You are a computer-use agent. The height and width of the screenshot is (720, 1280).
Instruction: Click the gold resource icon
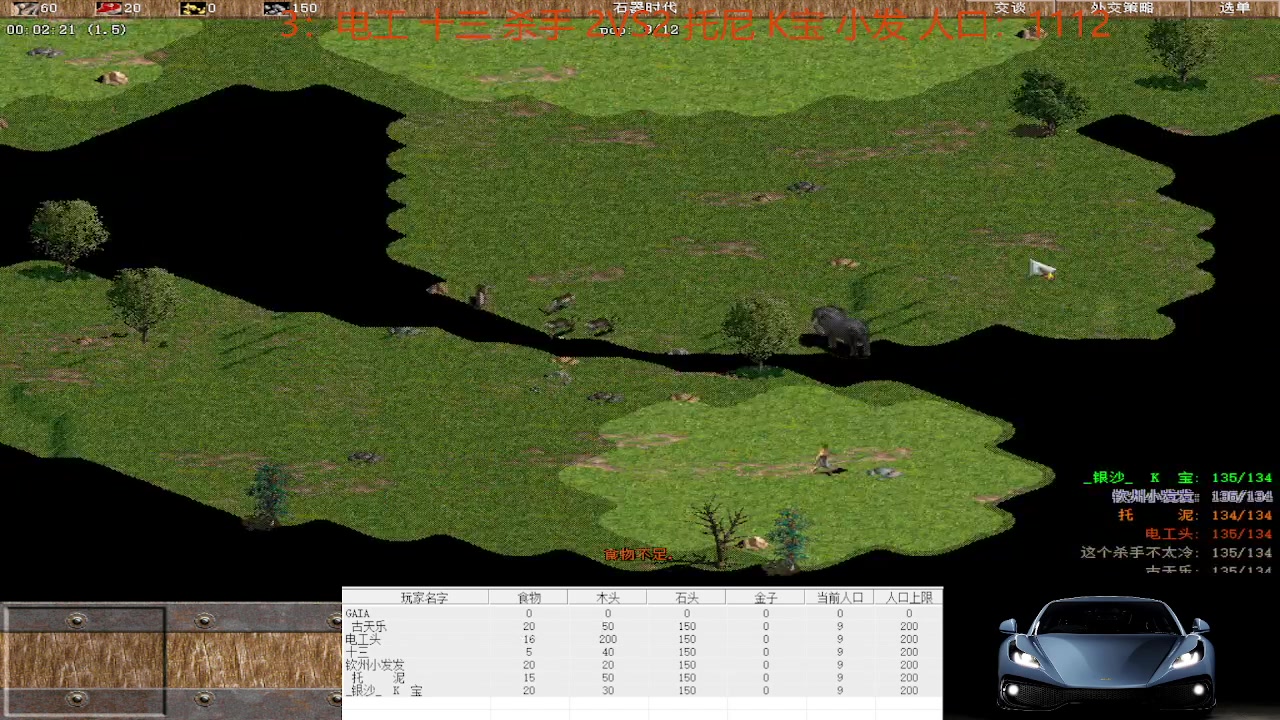[x=193, y=8]
